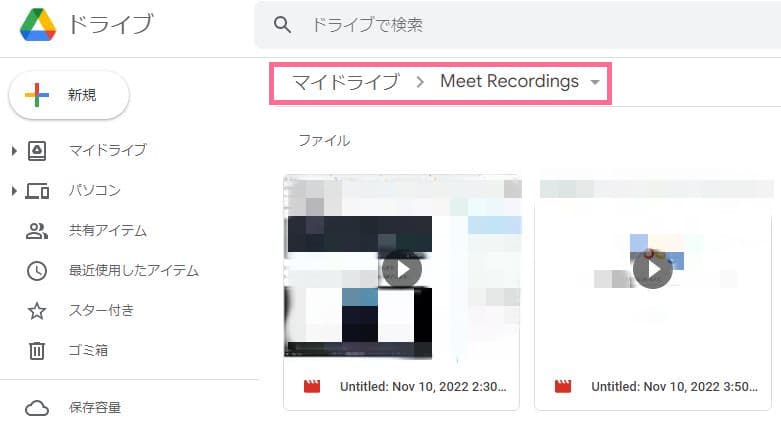Select the Untitled Nov 10, 2022 2:30 file name
781x435 pixels.
[x=423, y=387]
